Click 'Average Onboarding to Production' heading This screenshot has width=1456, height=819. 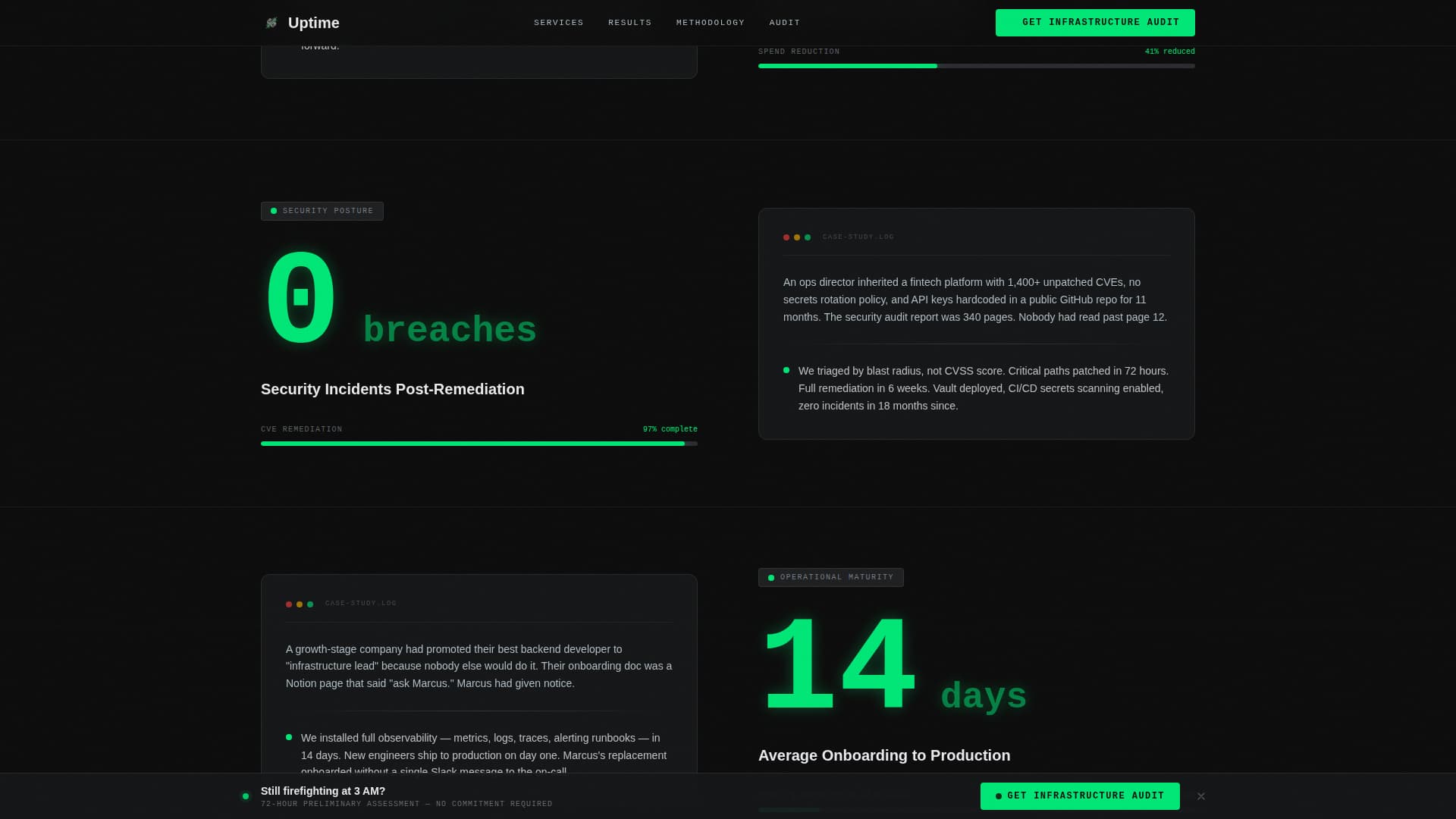884,755
